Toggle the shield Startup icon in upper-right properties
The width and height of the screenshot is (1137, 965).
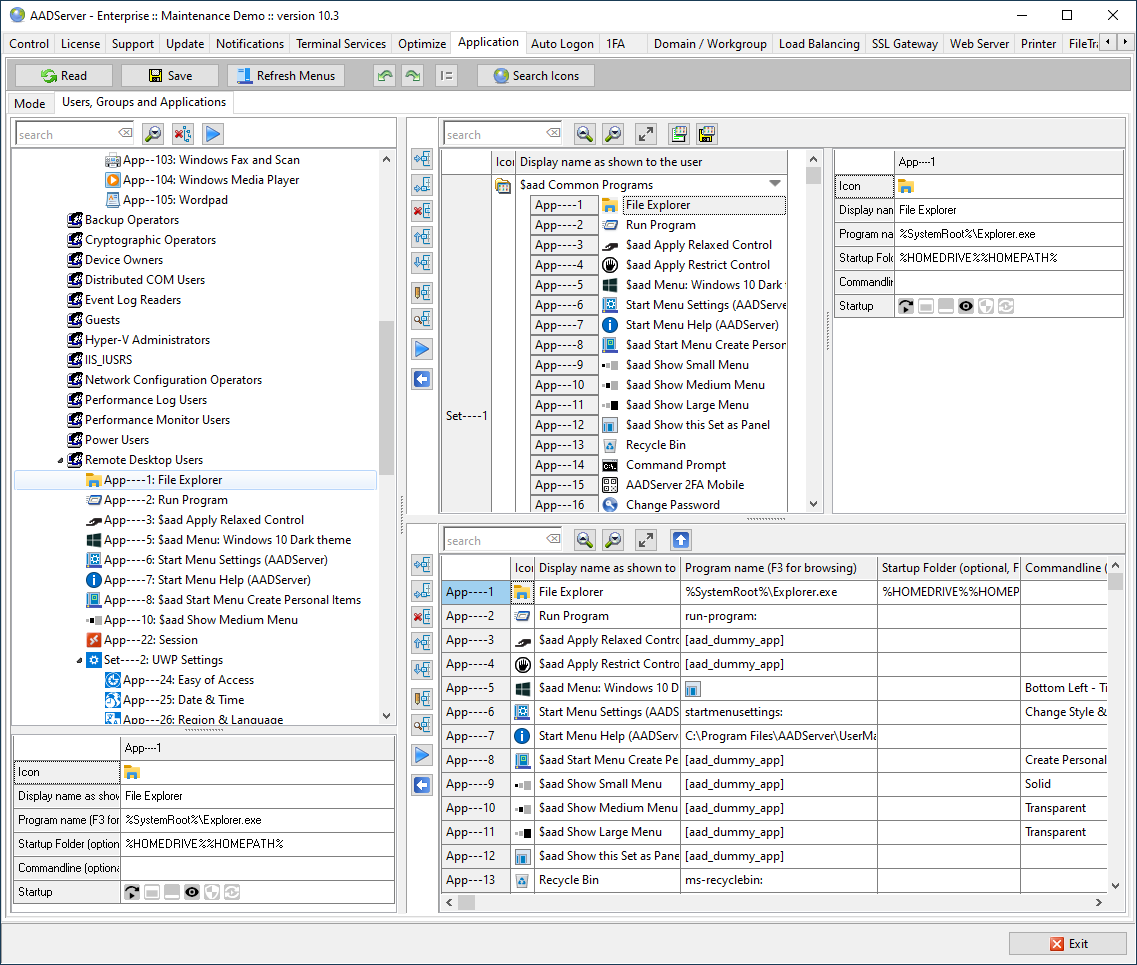984,306
